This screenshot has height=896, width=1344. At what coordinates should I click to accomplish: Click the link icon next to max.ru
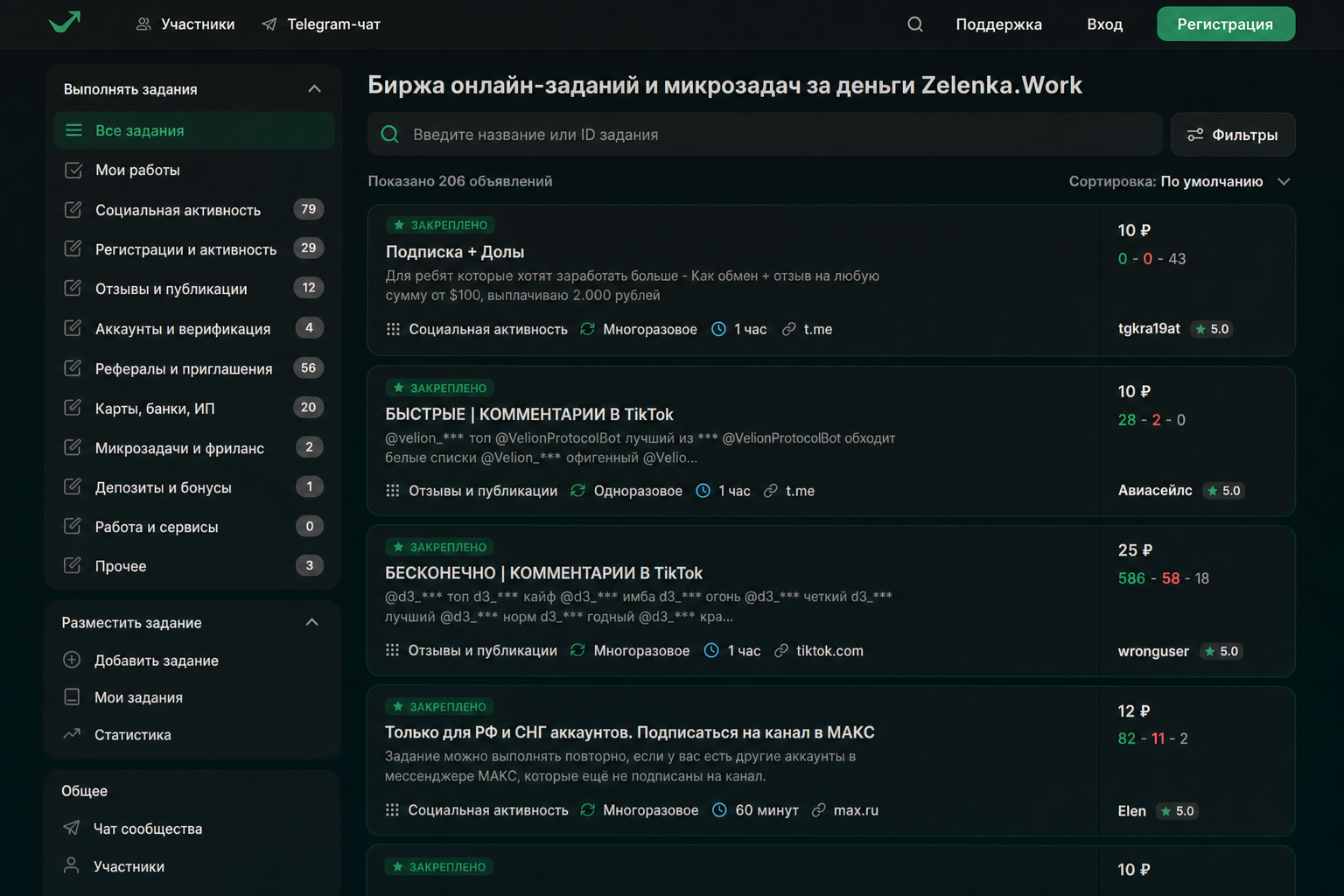tap(819, 810)
